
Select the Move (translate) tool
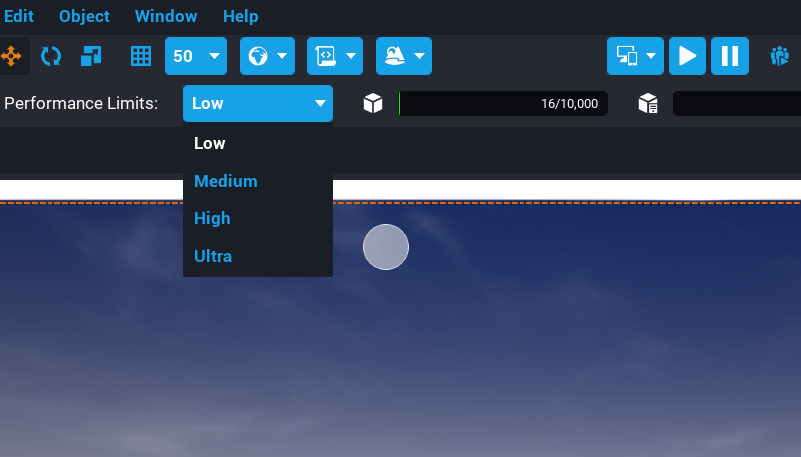[12, 56]
